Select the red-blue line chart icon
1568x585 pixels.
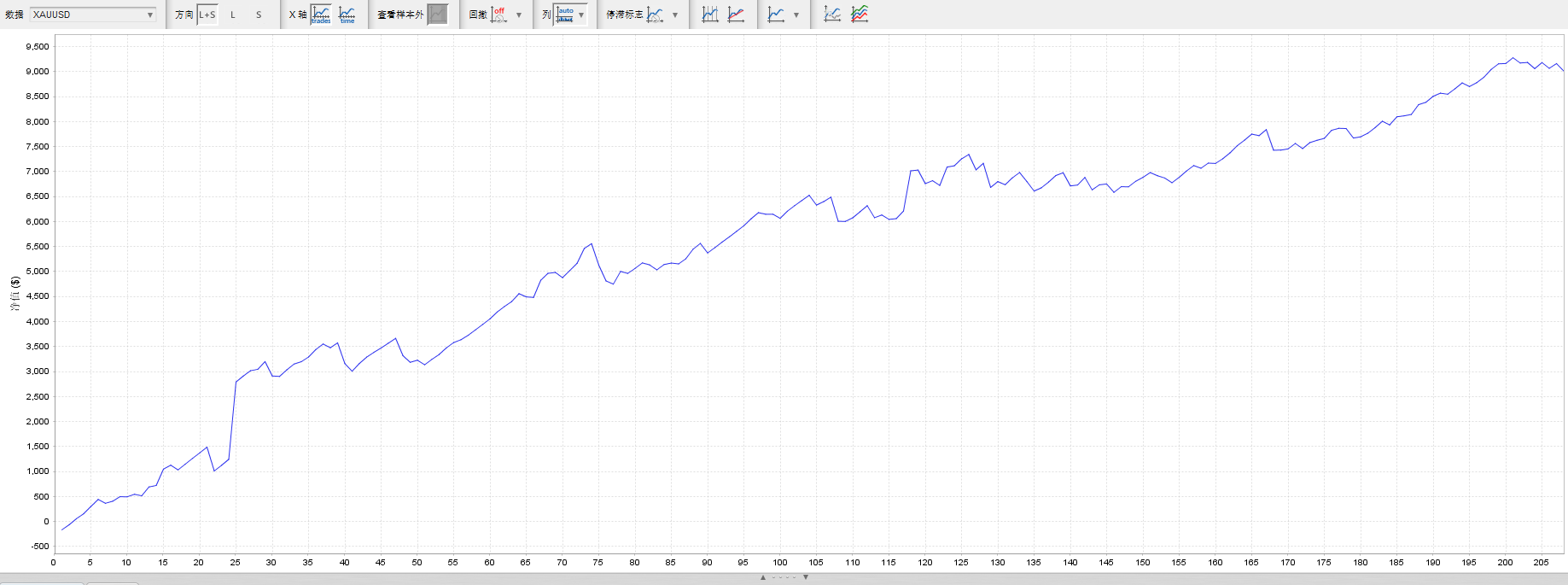[x=736, y=15]
